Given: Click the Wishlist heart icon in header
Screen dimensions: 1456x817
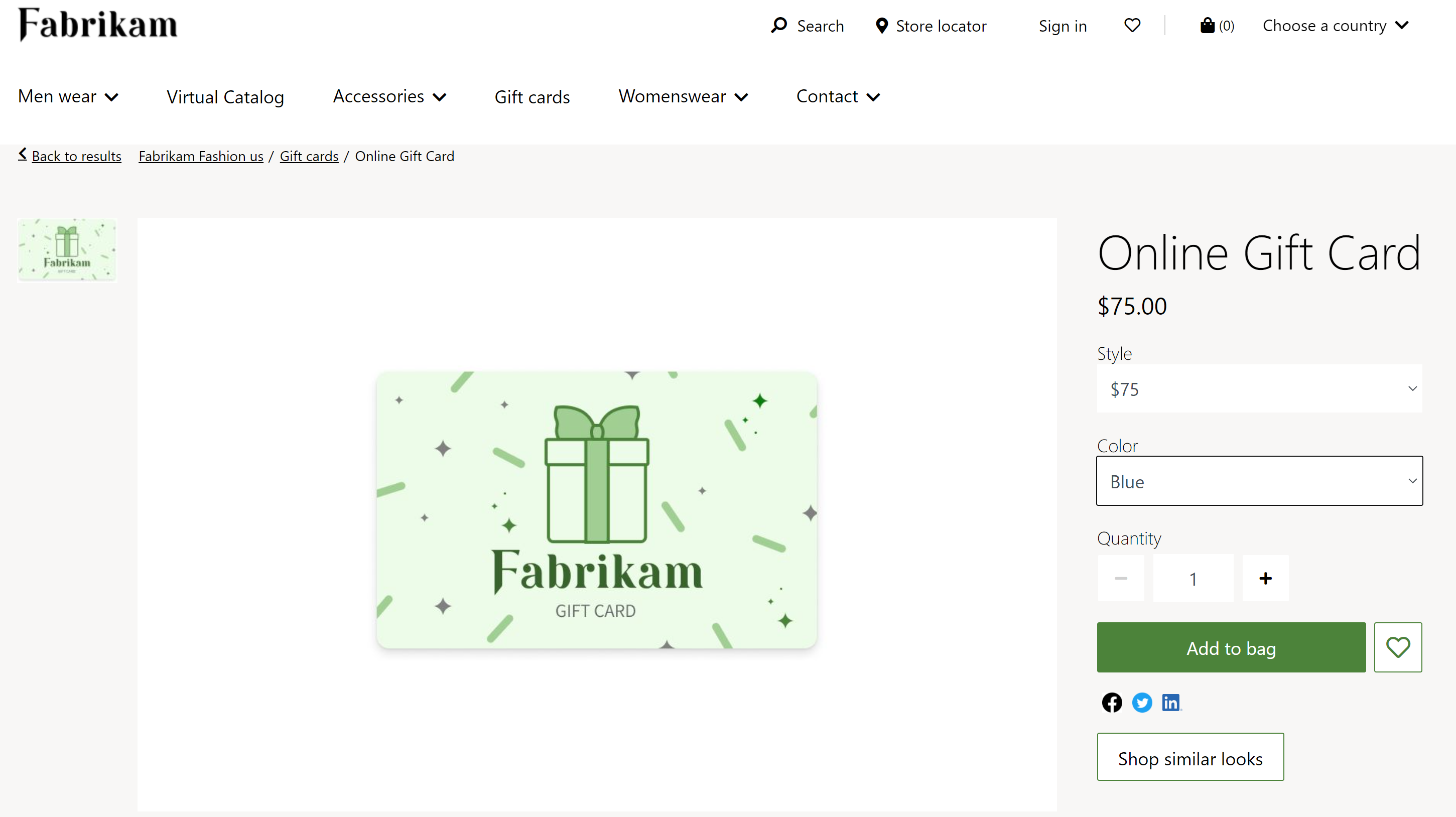Looking at the screenshot, I should click(1130, 25).
